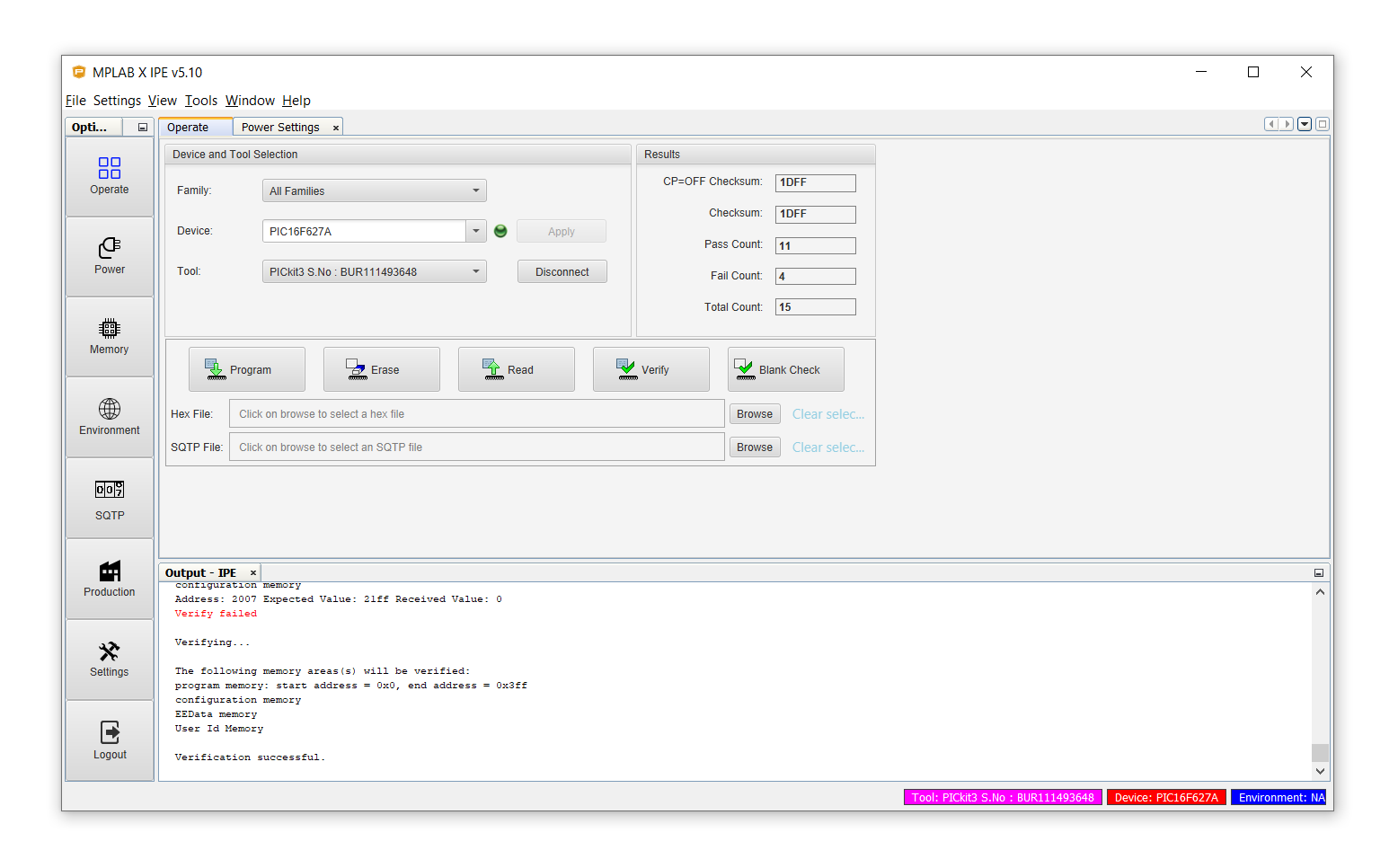Click the Disconnect button
This screenshot has width=1398, height=868.
(562, 271)
